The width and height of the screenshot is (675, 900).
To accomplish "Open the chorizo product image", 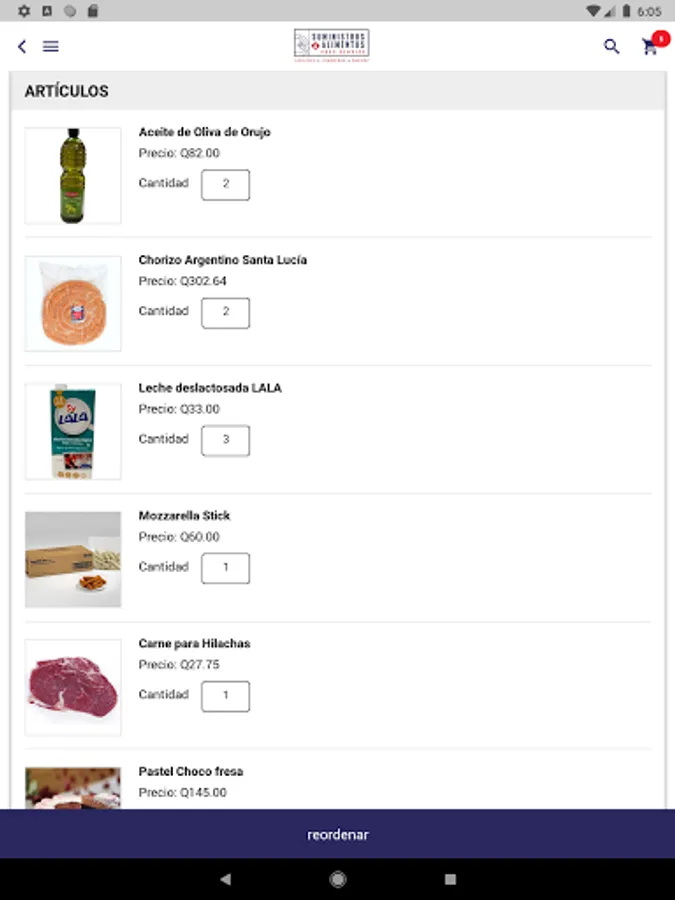I will pyautogui.click(x=73, y=304).
